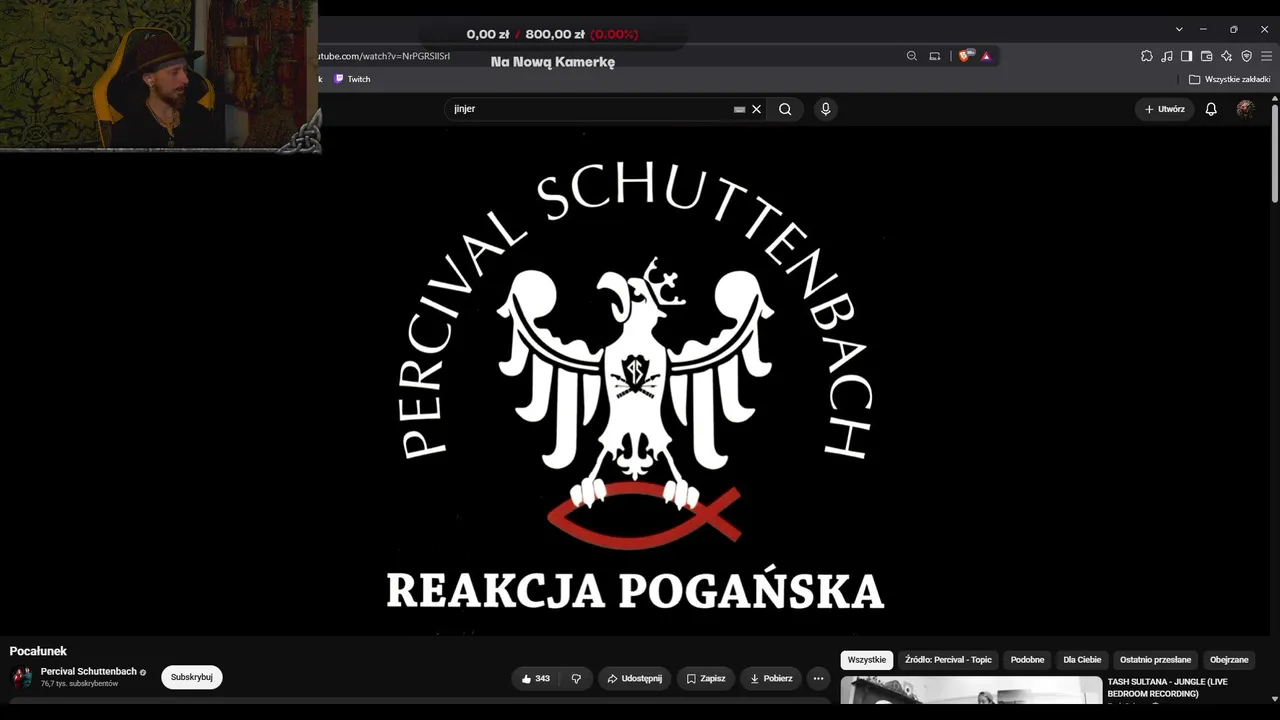Open the media control music note icon
Viewport: 1280px width, 720px height.
tap(1167, 56)
